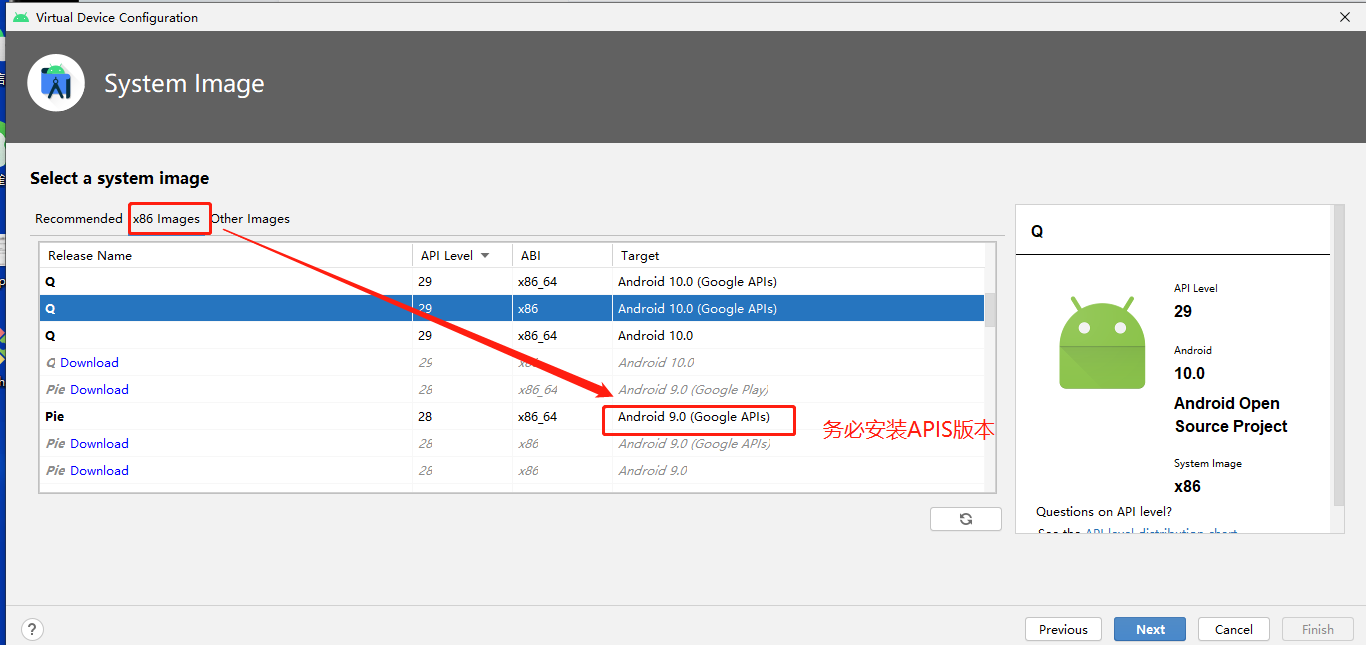Click the '10.0' Android version in details

[x=1189, y=373]
